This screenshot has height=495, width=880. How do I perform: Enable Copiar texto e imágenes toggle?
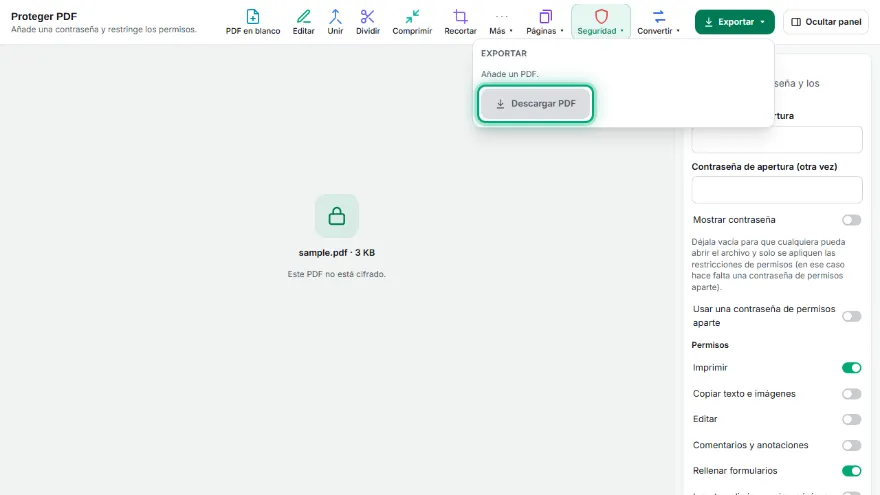tap(851, 394)
